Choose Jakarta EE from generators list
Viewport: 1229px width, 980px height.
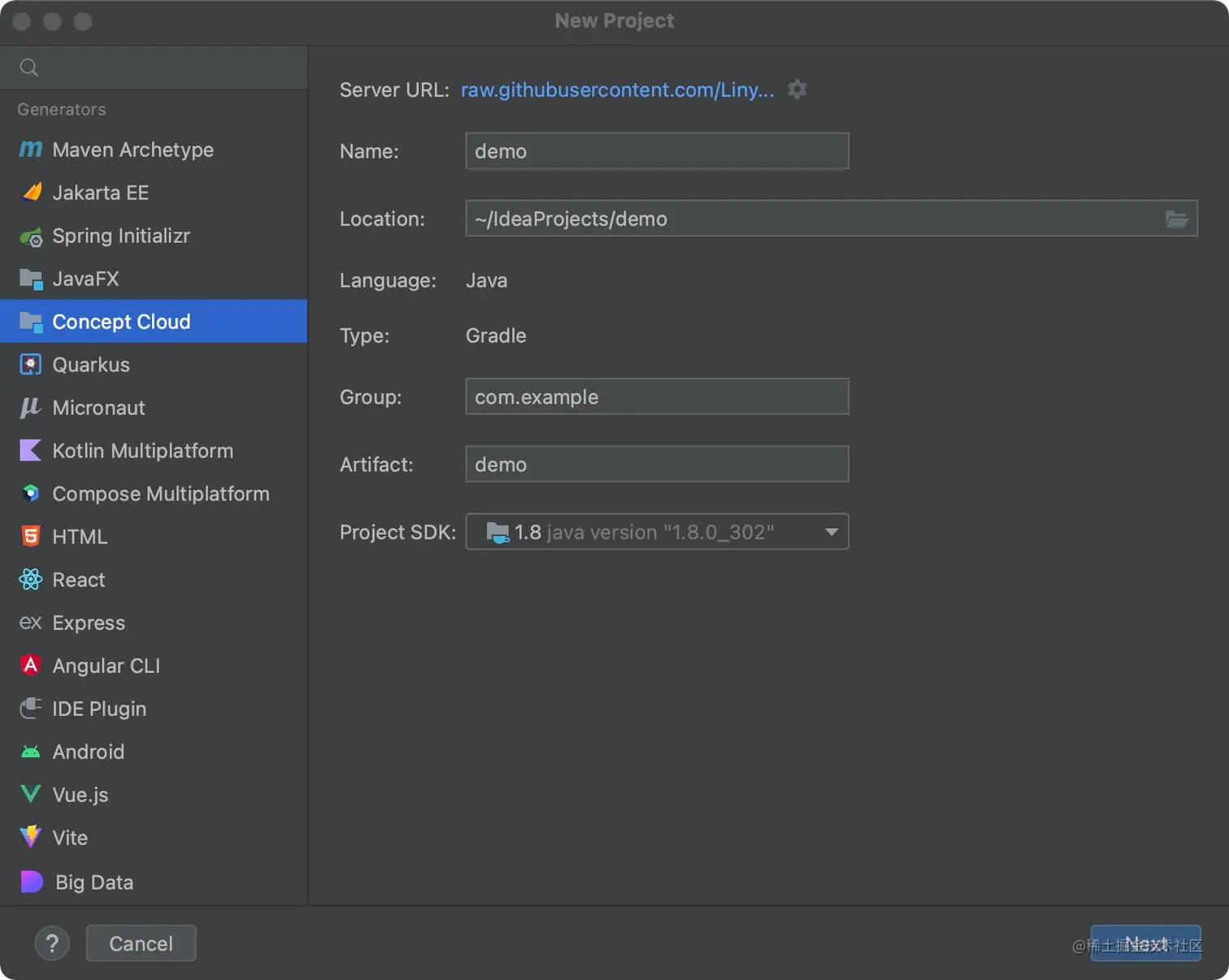[154, 193]
